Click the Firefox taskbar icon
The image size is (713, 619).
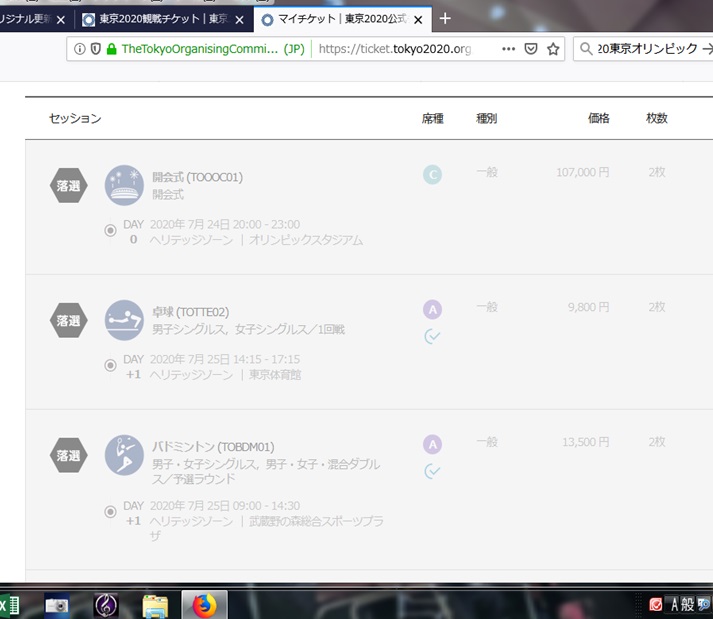(205, 605)
